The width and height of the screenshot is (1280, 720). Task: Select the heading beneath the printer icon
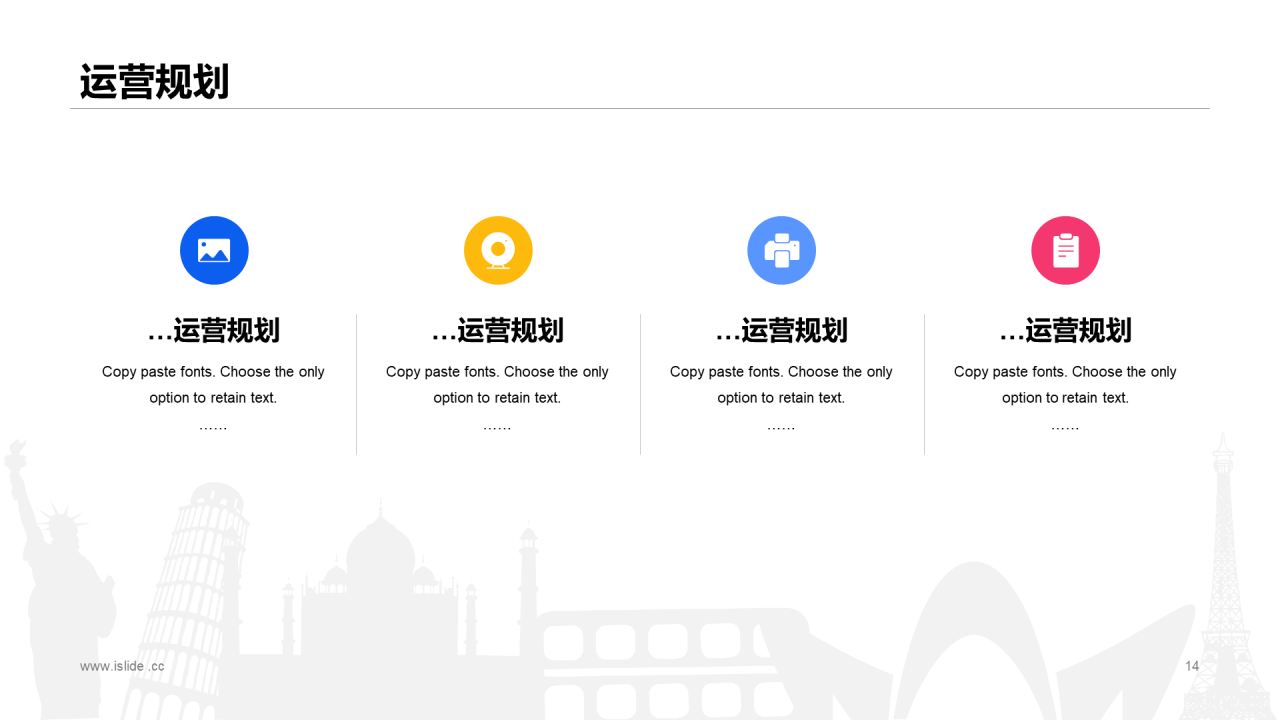tap(782, 330)
